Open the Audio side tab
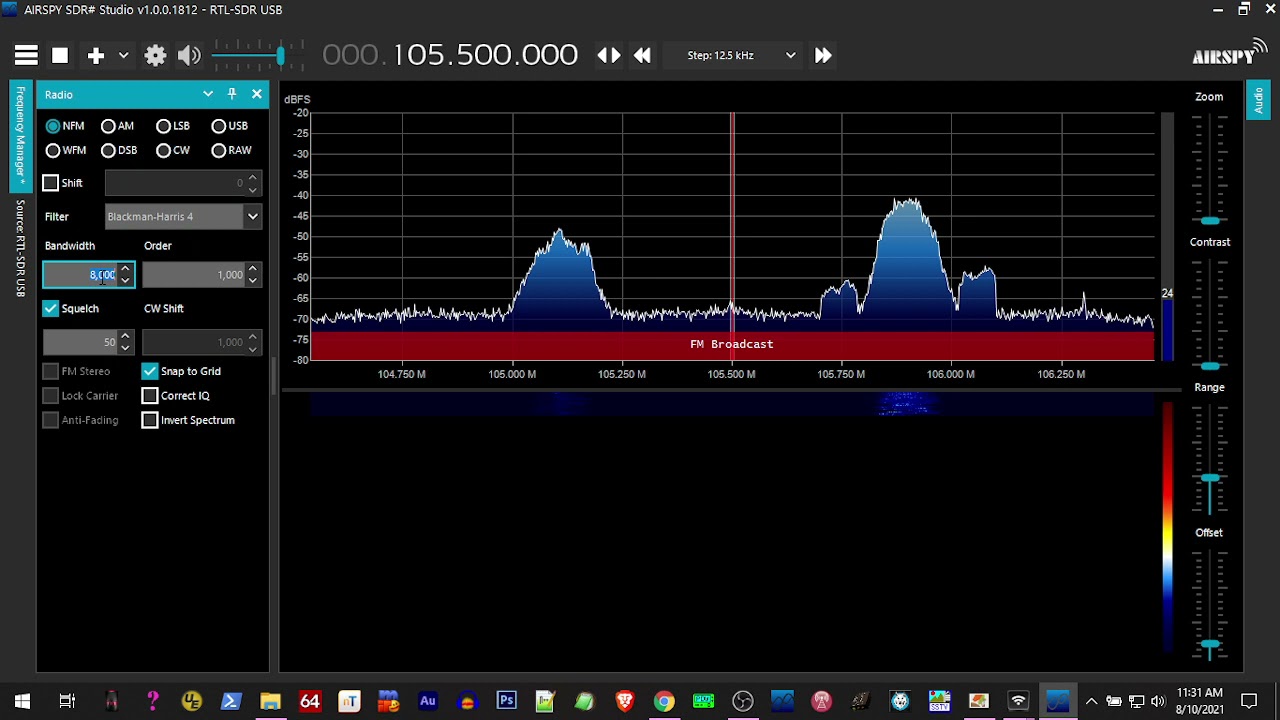The height and width of the screenshot is (720, 1280). click(x=1258, y=101)
